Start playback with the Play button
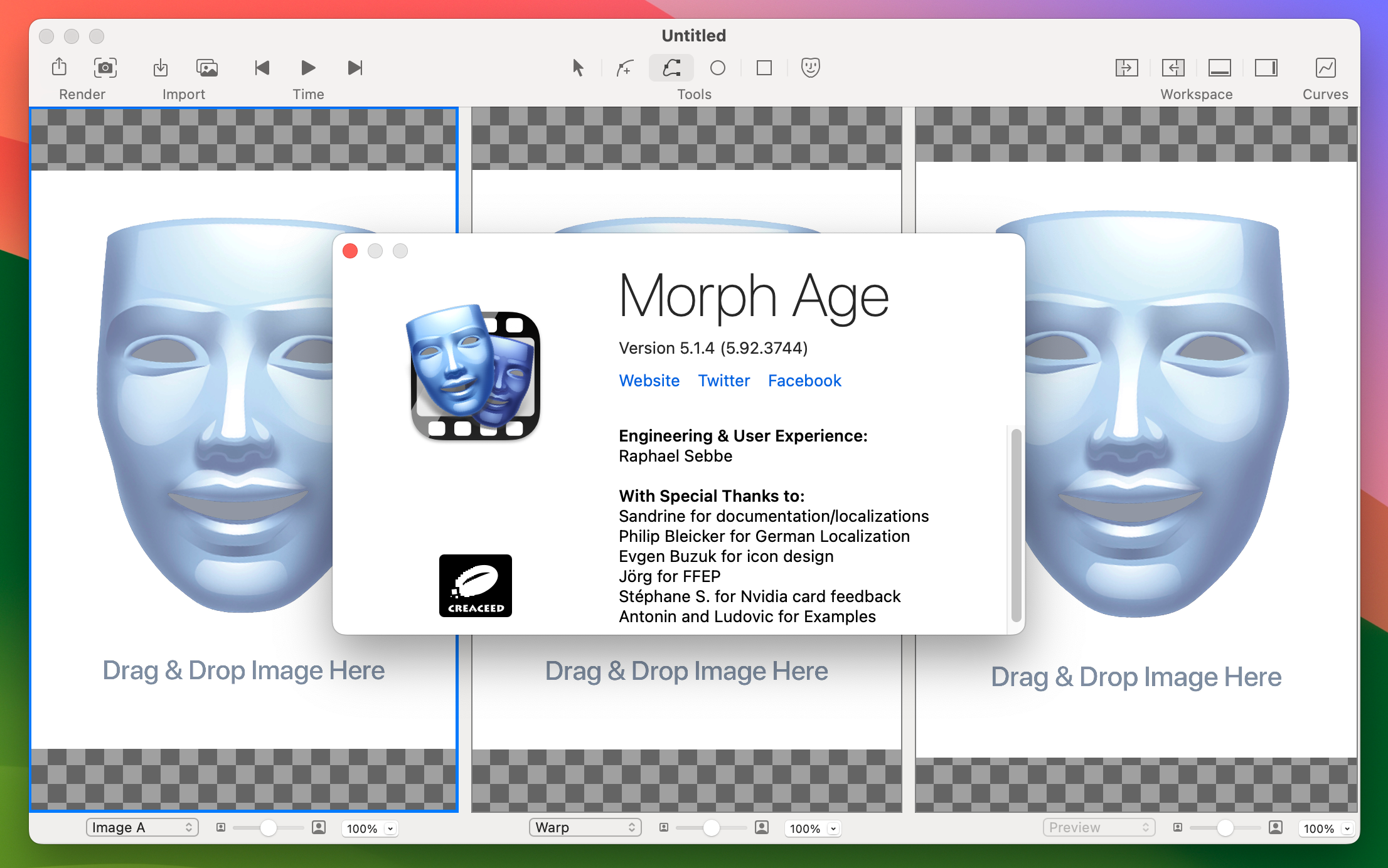The height and width of the screenshot is (868, 1388). pos(308,67)
